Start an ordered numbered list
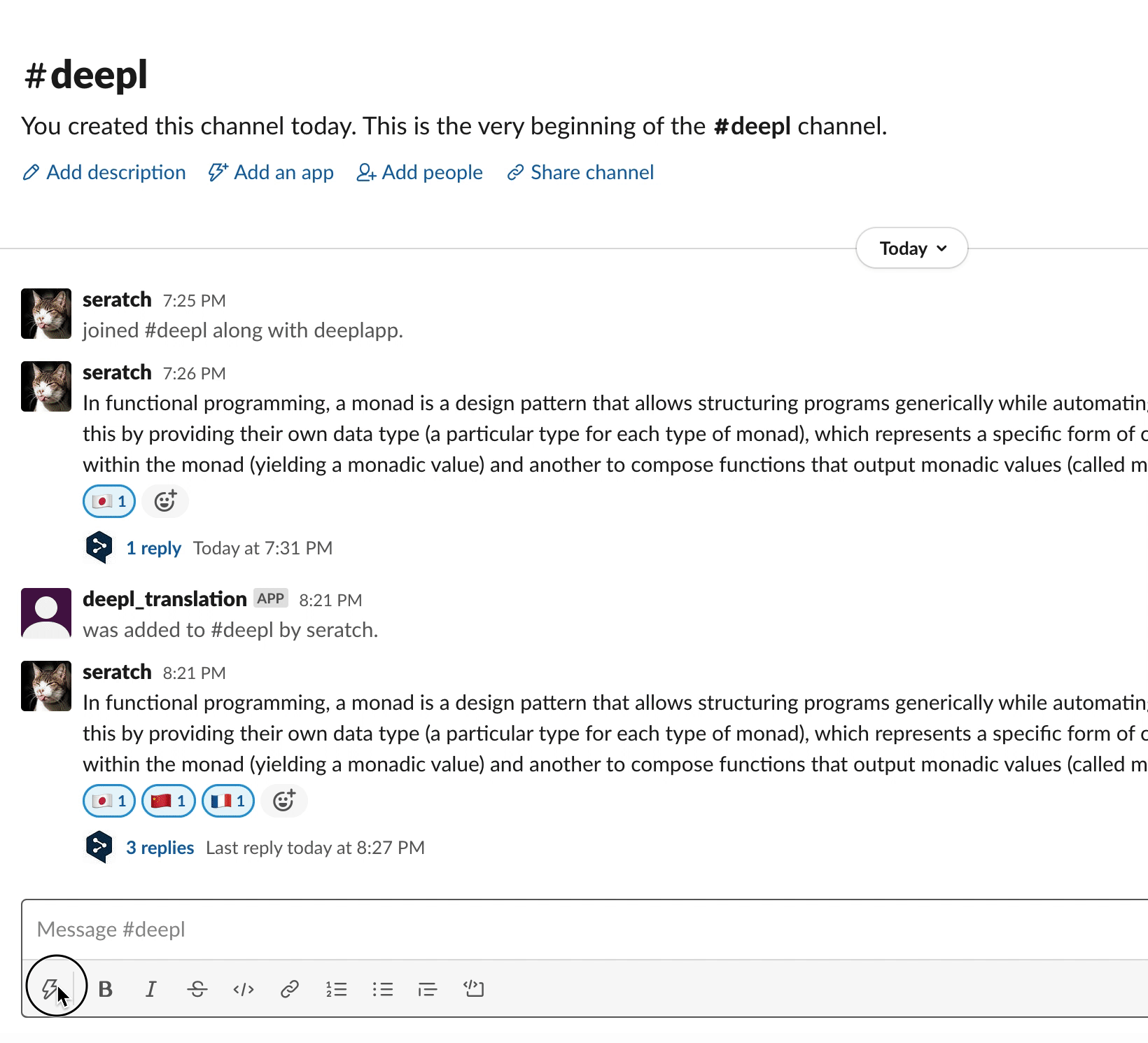This screenshot has height=1043, width=1148. (x=336, y=989)
